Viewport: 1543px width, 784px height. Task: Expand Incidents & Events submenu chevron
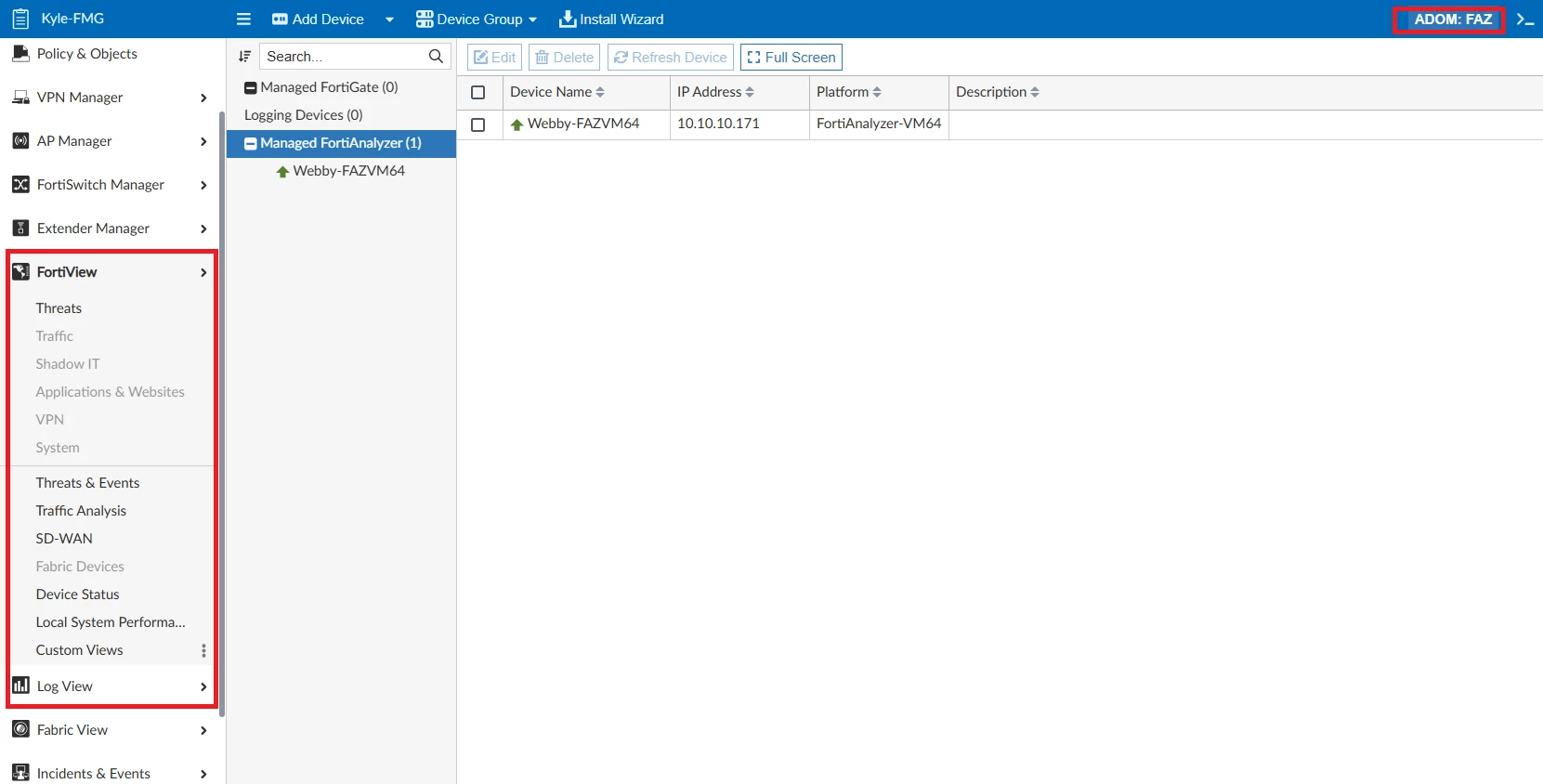pyautogui.click(x=203, y=774)
